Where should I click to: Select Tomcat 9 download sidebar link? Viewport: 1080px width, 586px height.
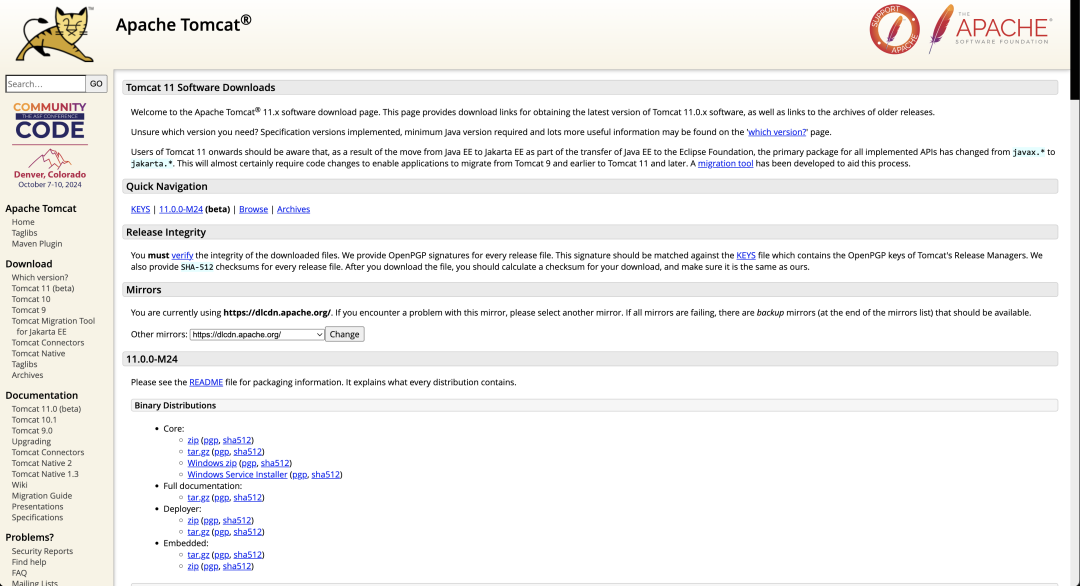click(x=29, y=311)
